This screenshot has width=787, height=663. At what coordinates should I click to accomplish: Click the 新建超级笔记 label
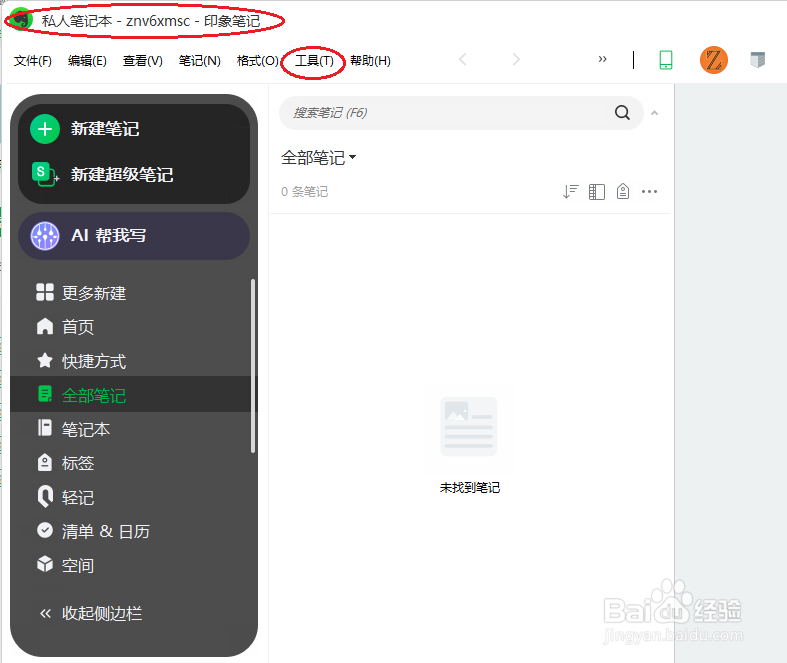coord(122,175)
